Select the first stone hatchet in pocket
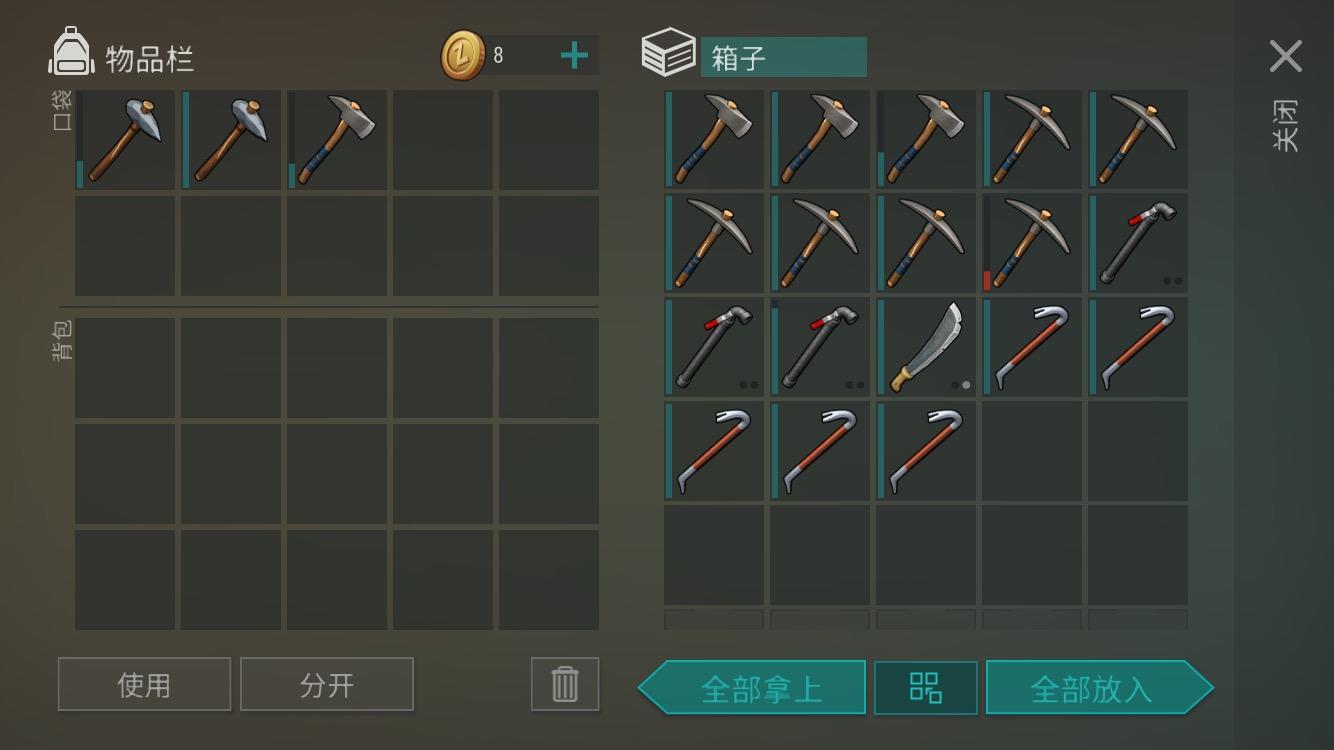The width and height of the screenshot is (1334, 750). coord(125,140)
